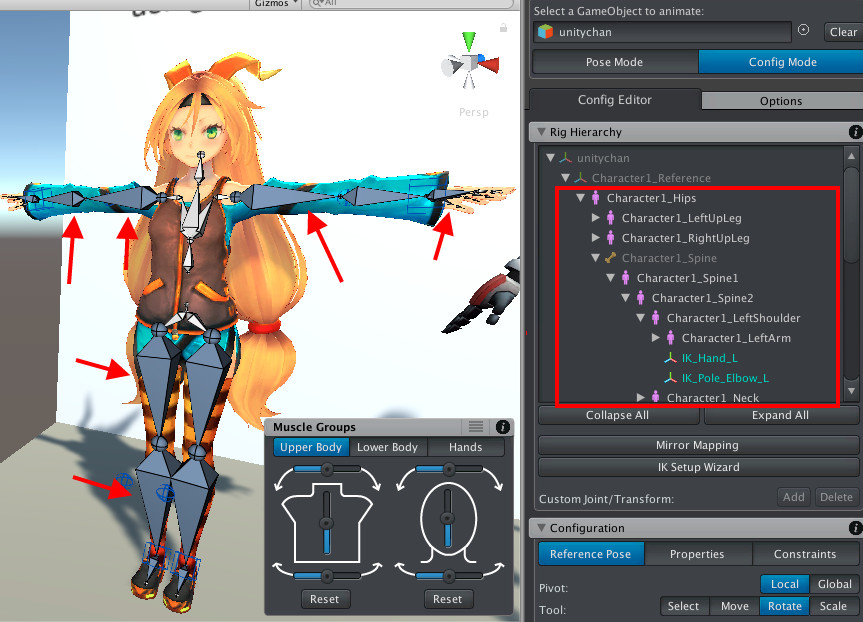863x622 pixels.
Task: Click the unitychan cube prefab icon
Action: [545, 32]
